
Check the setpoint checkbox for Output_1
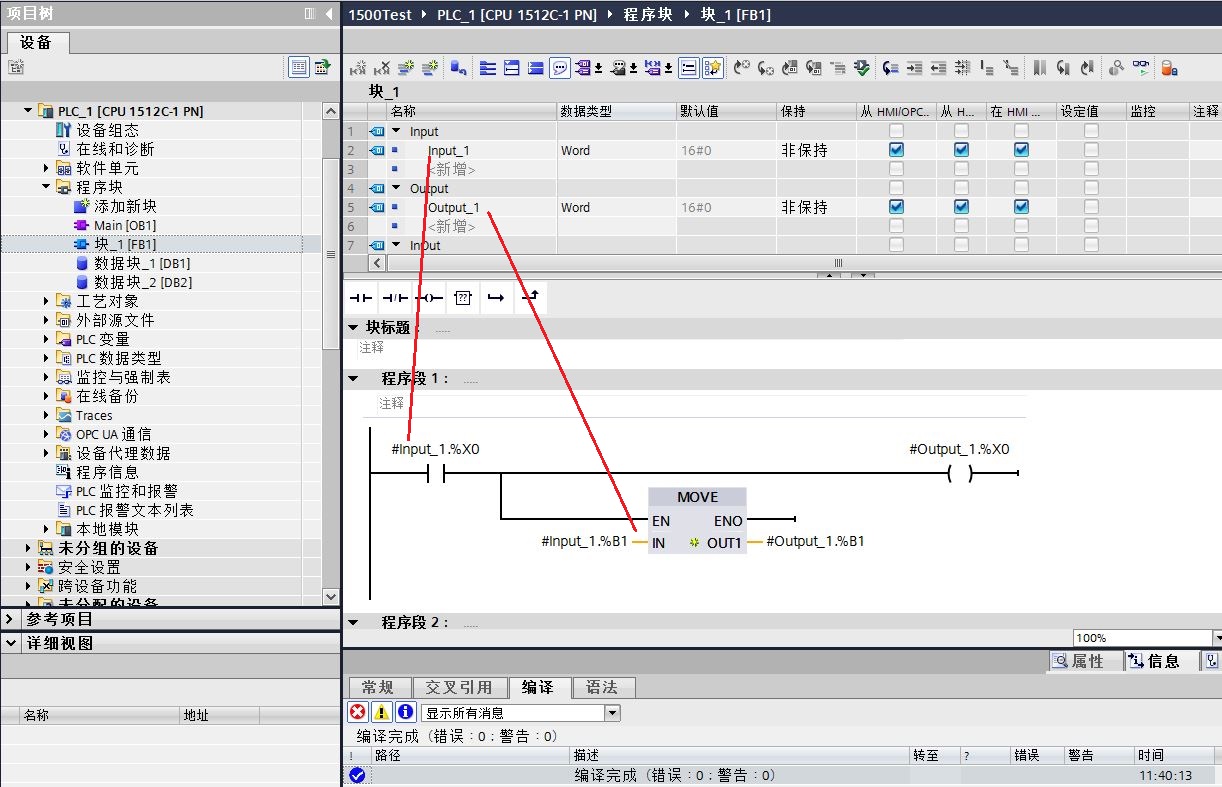[1091, 207]
